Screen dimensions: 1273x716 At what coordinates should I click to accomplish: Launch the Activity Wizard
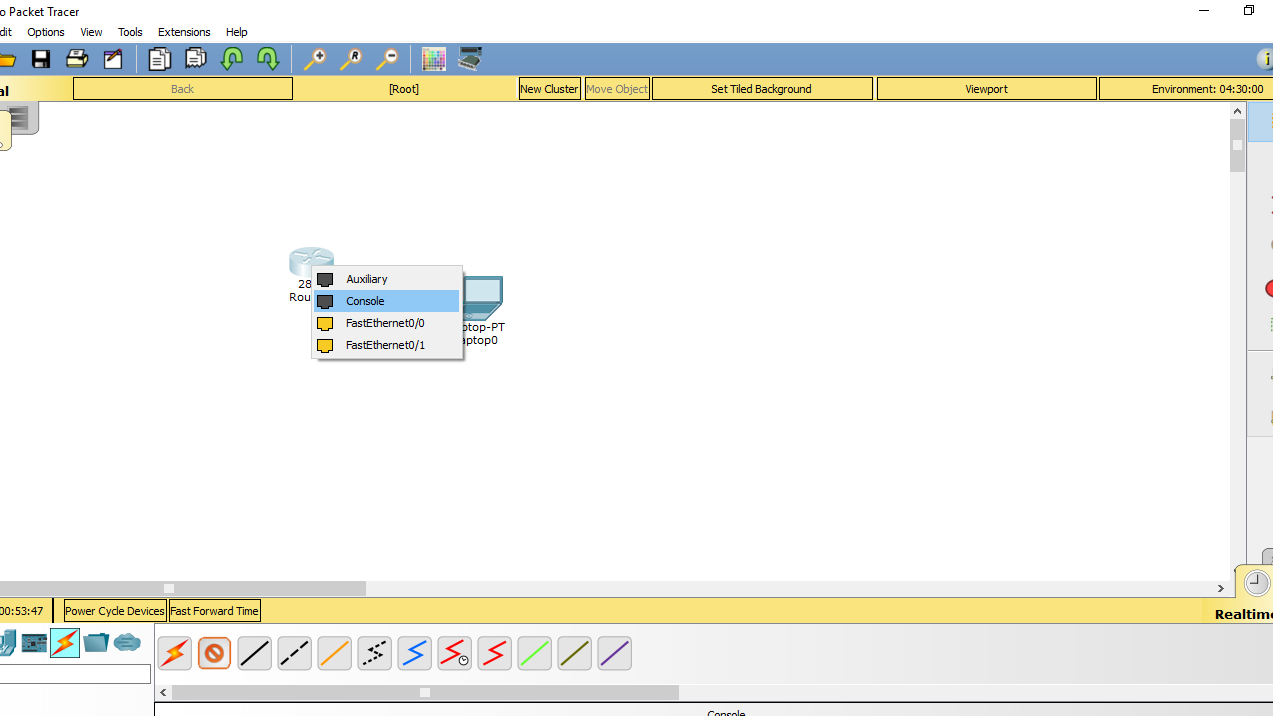[x=113, y=59]
